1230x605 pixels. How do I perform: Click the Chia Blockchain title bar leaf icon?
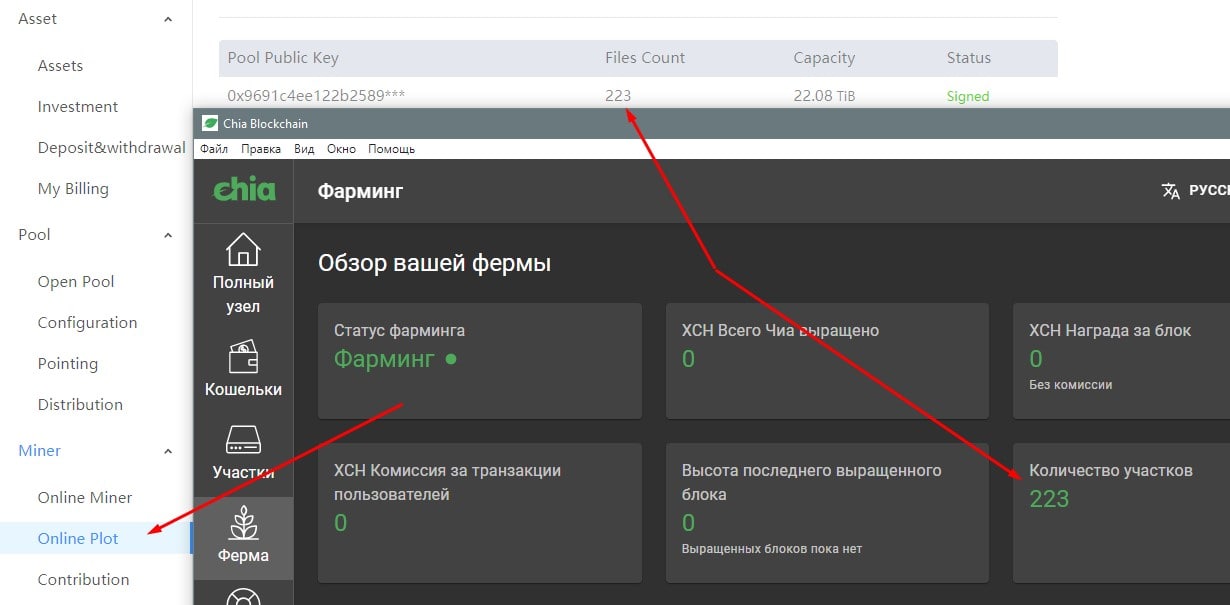210,123
